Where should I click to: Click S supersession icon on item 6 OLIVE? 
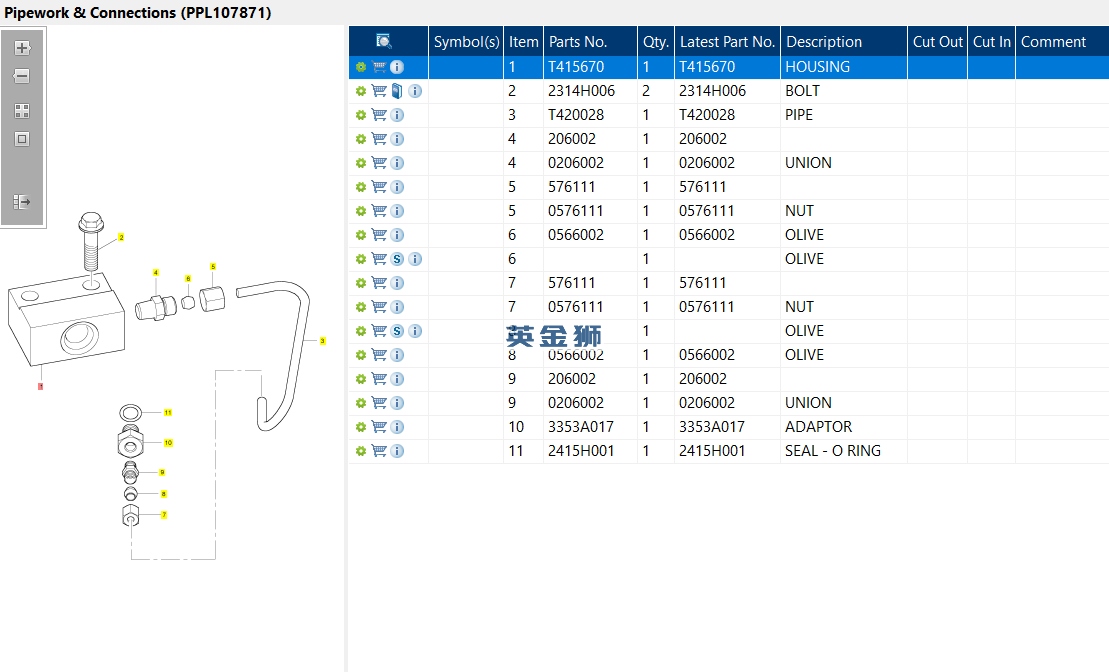(x=397, y=260)
